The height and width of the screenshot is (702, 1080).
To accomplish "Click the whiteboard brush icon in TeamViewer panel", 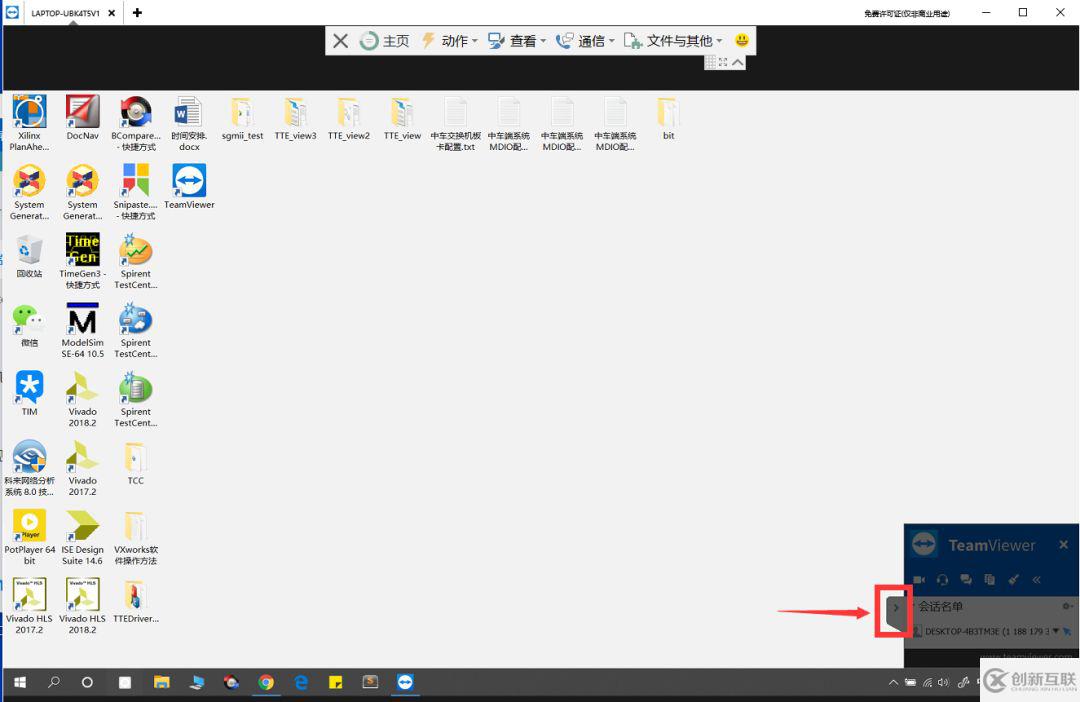I will [1013, 579].
